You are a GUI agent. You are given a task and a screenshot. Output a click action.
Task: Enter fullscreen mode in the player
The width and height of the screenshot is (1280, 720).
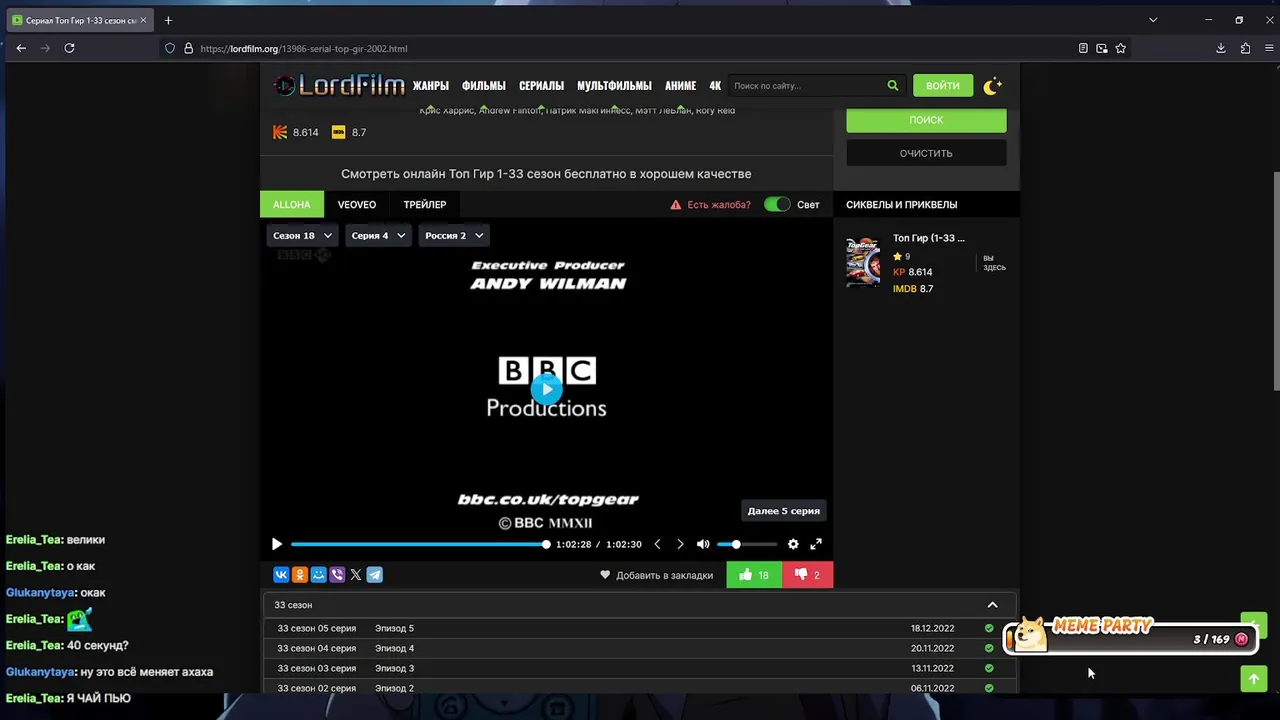click(x=816, y=544)
